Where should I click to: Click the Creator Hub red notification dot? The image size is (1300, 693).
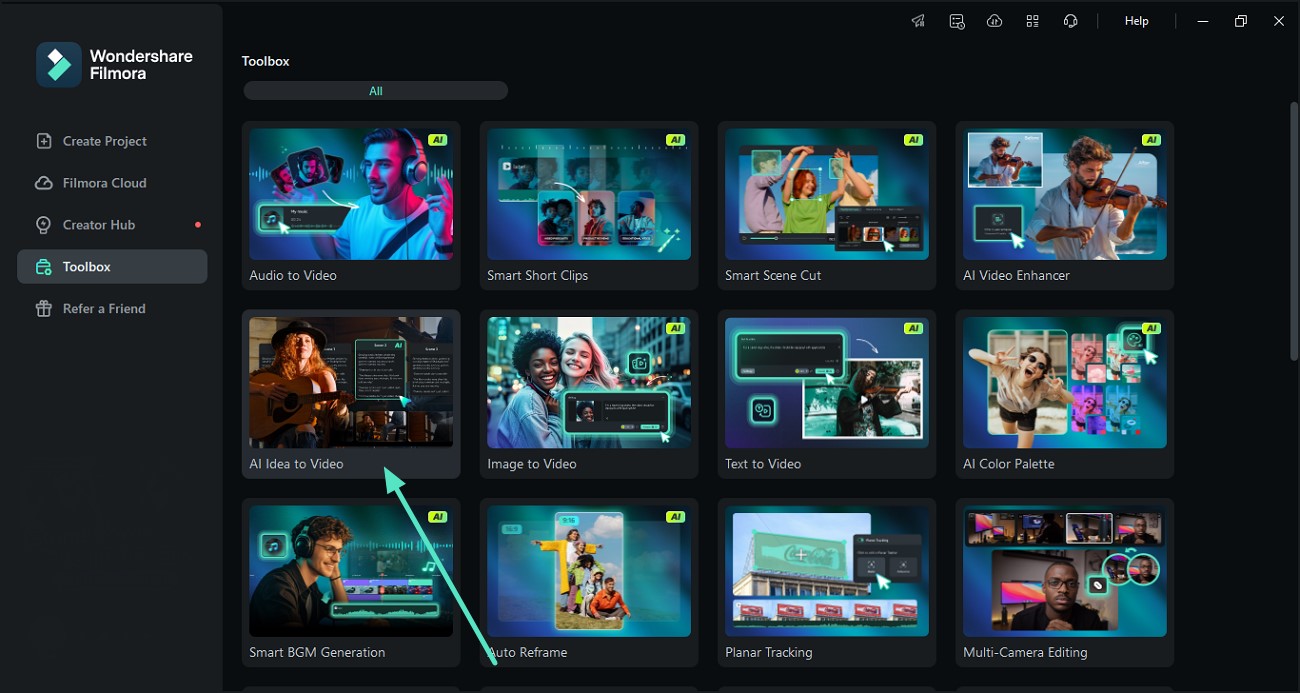click(x=197, y=225)
